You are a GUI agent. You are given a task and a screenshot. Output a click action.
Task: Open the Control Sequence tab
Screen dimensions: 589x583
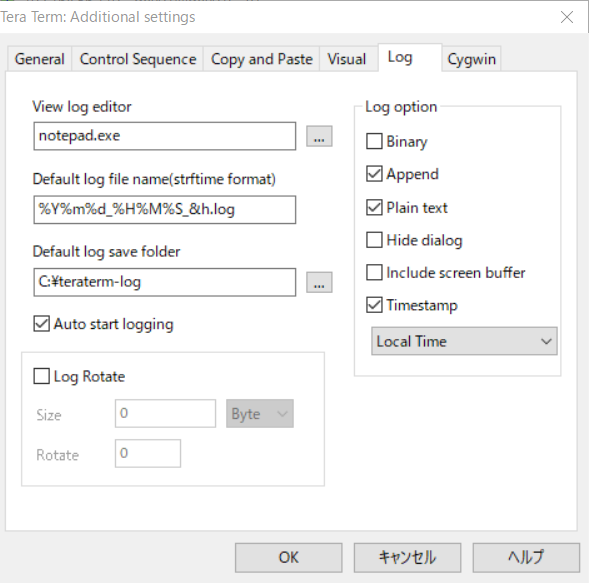138,59
